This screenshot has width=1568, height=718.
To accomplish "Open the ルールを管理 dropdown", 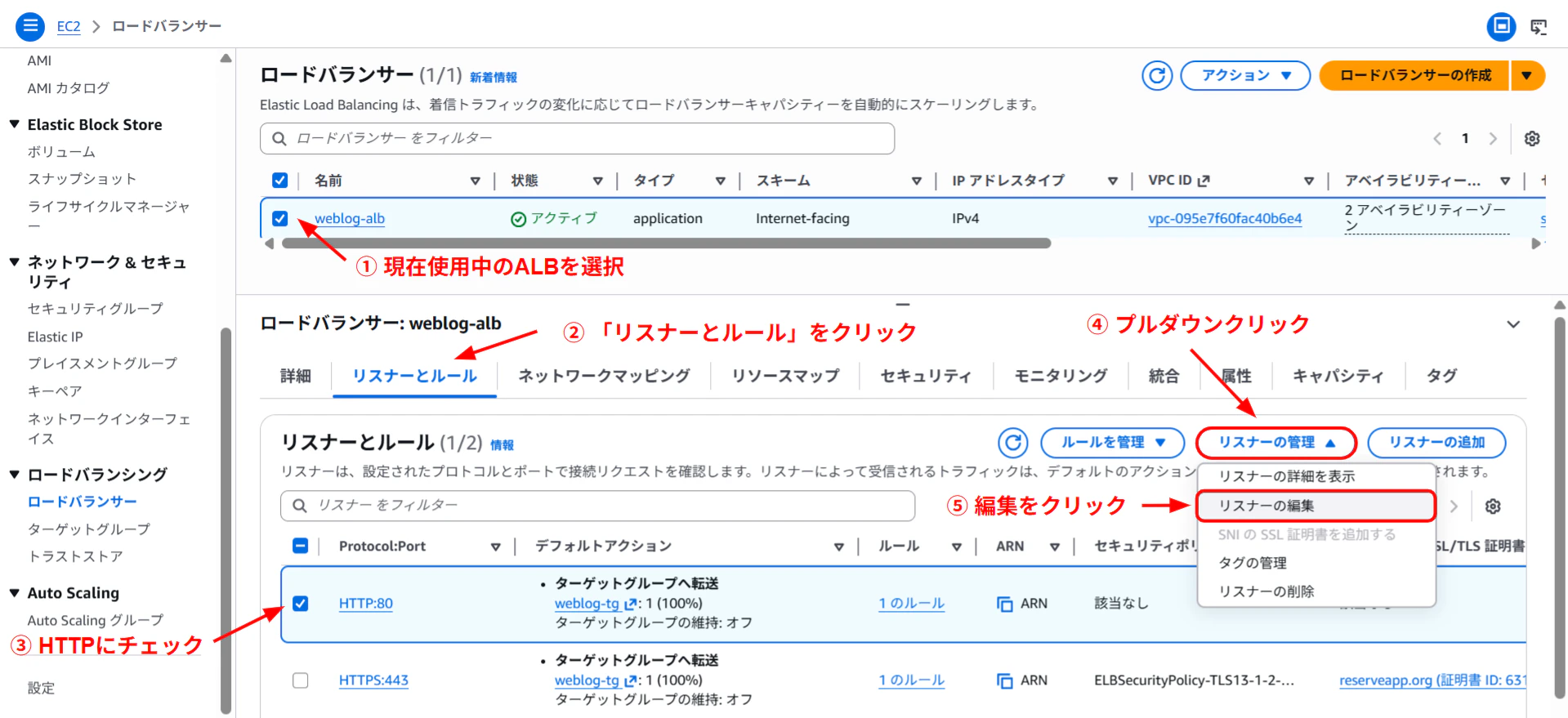I will (1112, 443).
